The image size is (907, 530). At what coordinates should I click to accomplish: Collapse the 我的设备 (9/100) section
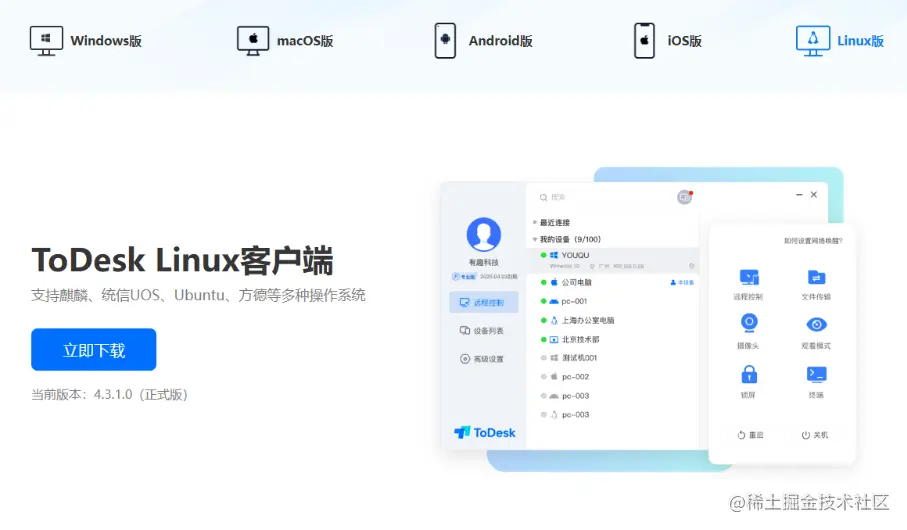coord(567,239)
